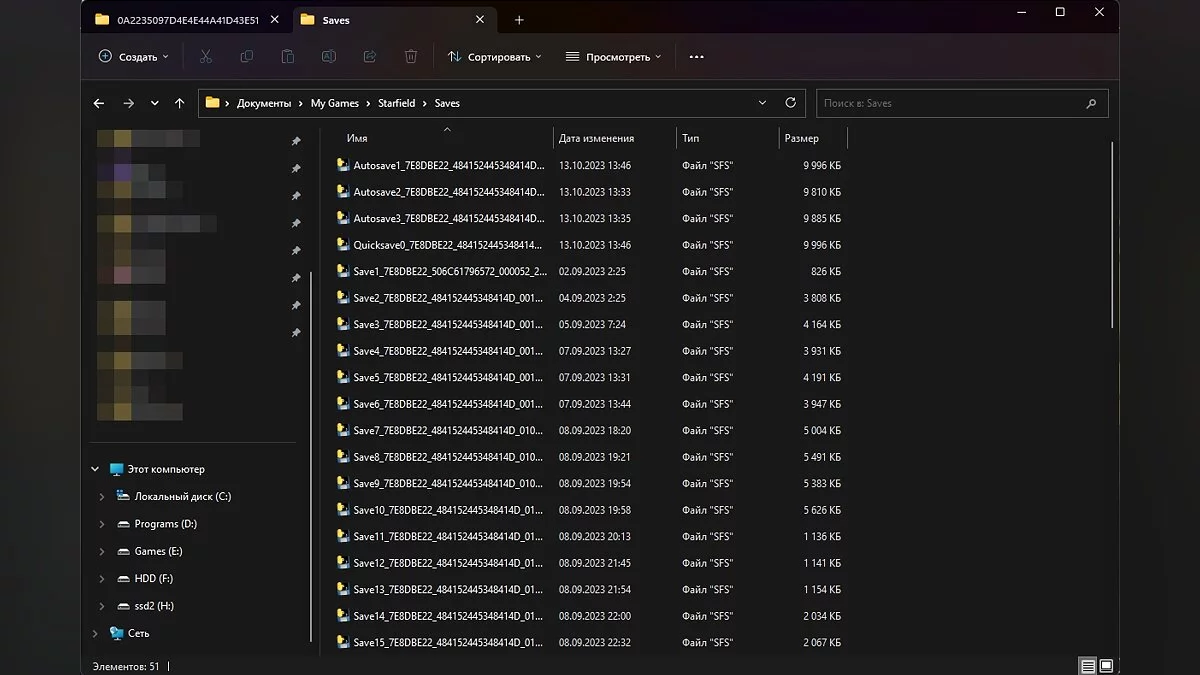Switch to details view layout icon

pyautogui.click(x=1087, y=665)
